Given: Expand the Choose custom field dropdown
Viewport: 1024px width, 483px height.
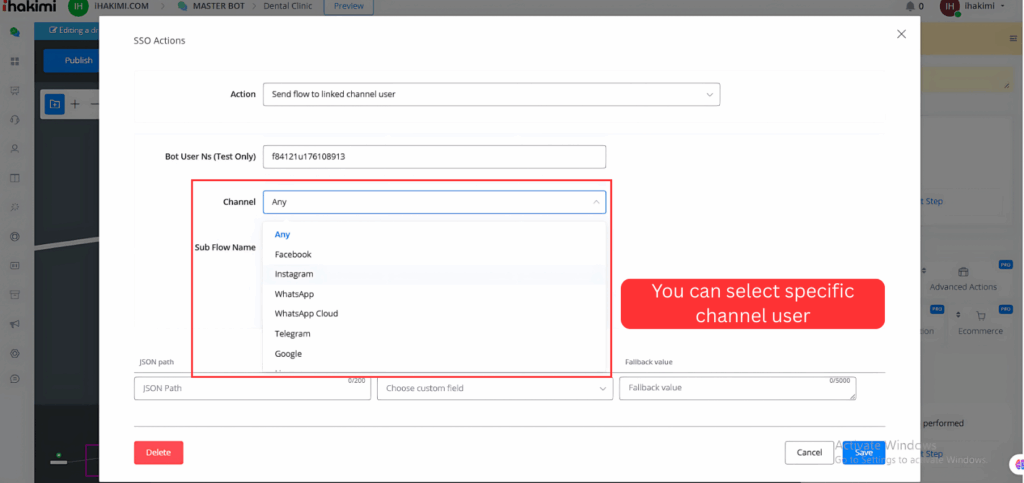Looking at the screenshot, I should tap(494, 388).
